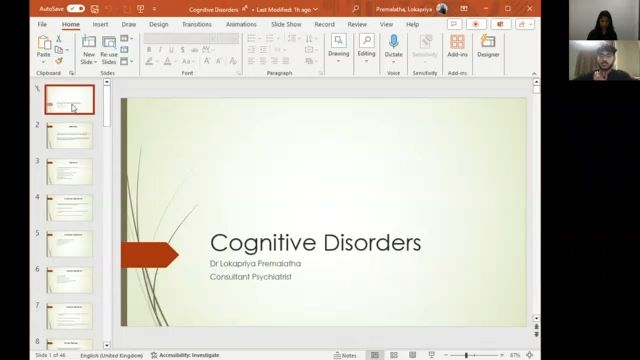Image resolution: width=640 pixels, height=360 pixels.
Task: Toggle the Notes pane in status bar
Action: click(x=345, y=355)
